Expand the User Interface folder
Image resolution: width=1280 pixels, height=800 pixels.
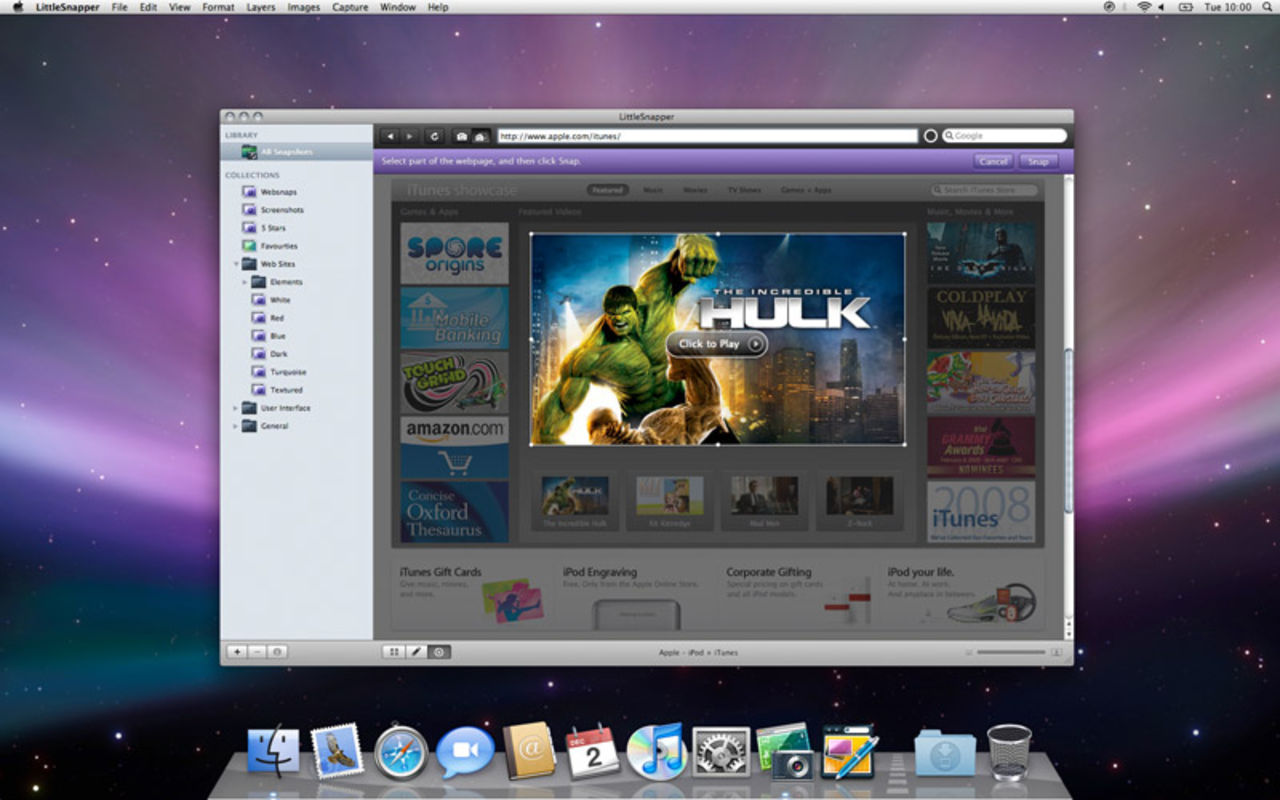point(236,408)
